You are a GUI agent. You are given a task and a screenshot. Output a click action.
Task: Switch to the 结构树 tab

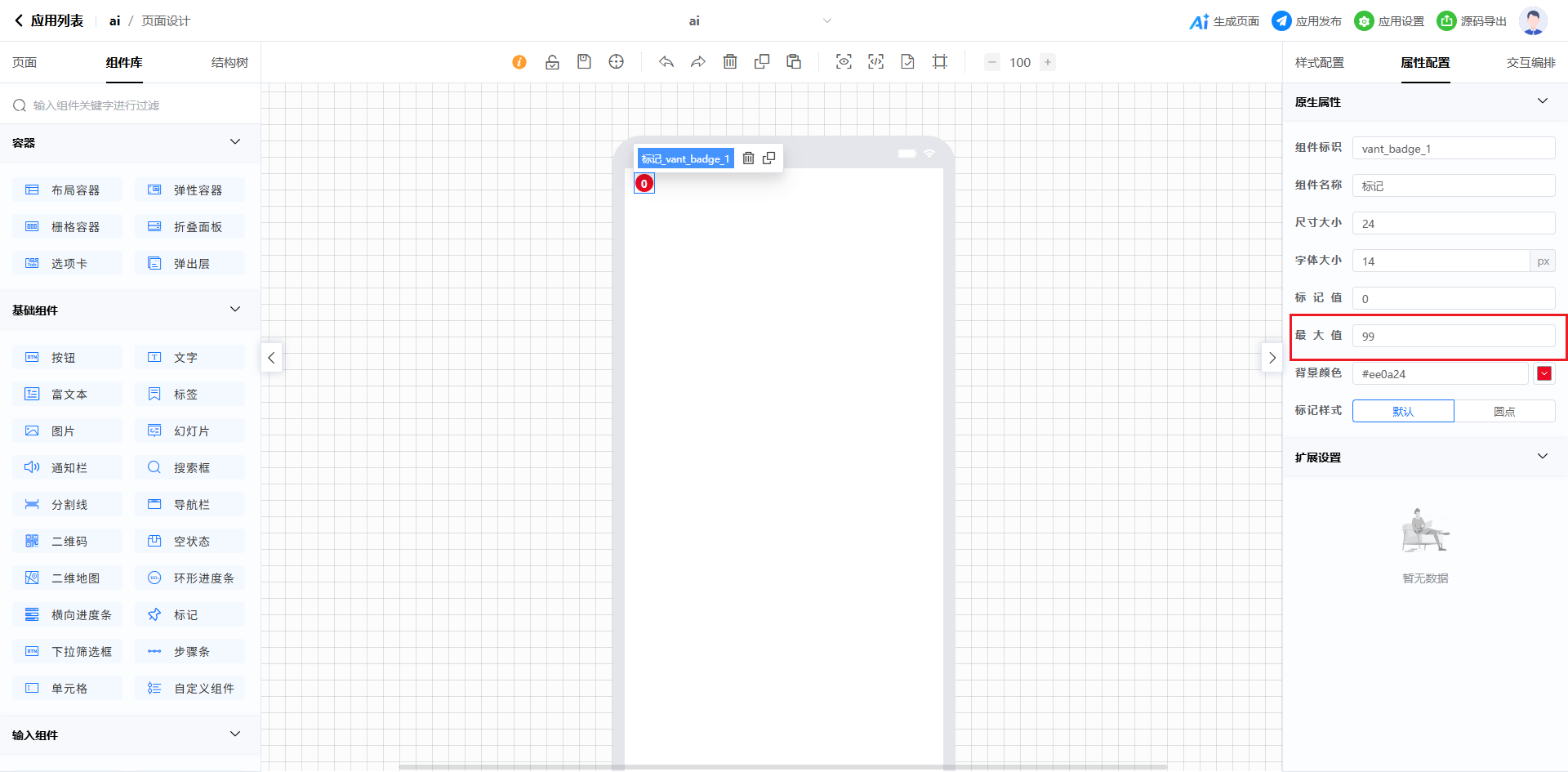click(229, 63)
